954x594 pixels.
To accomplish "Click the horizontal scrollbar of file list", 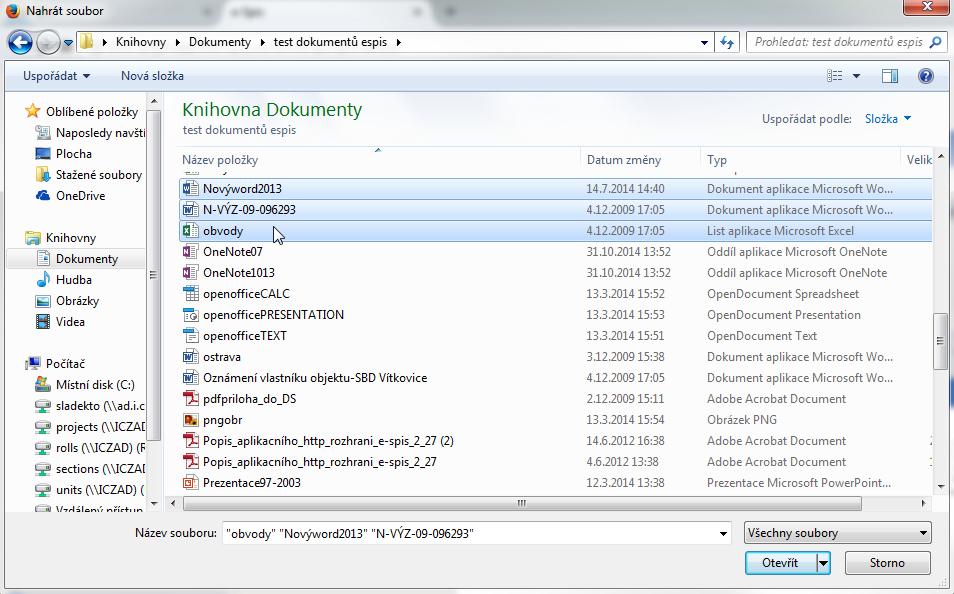I will (521, 503).
